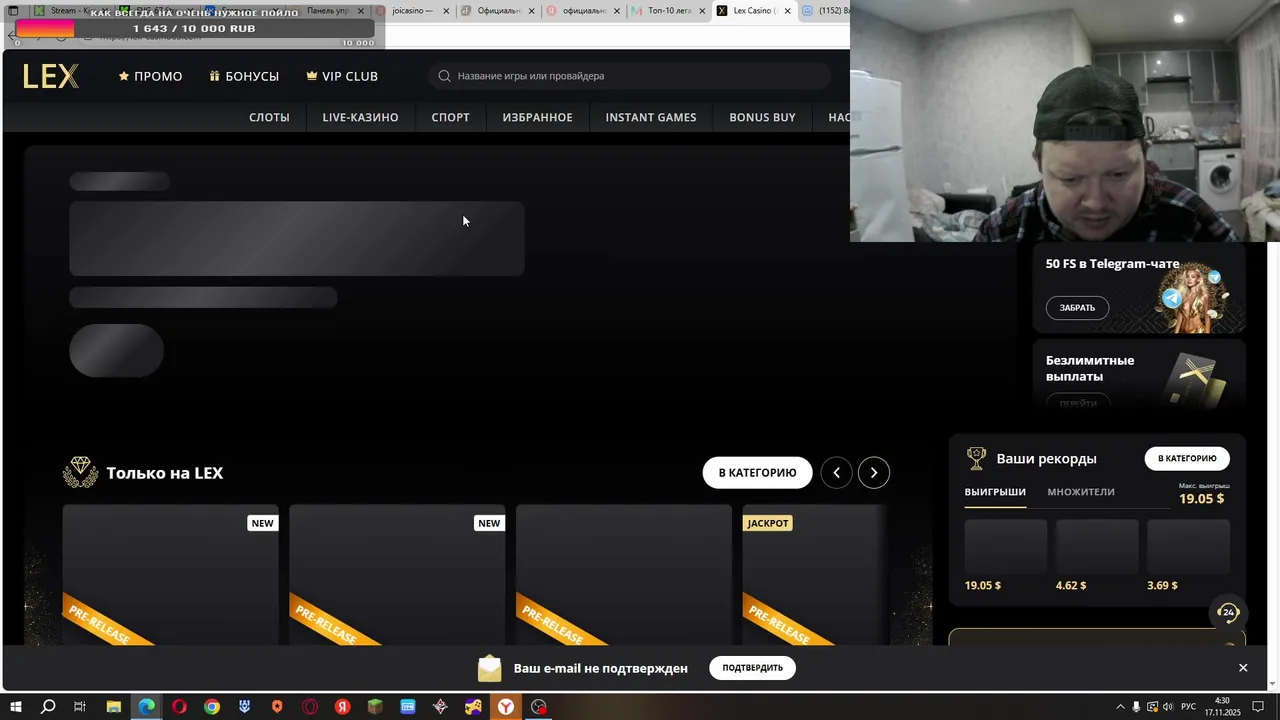This screenshot has height=720, width=1280.
Task: Select the МНОЖИТЕЛИ records tab
Action: pos(1081,492)
